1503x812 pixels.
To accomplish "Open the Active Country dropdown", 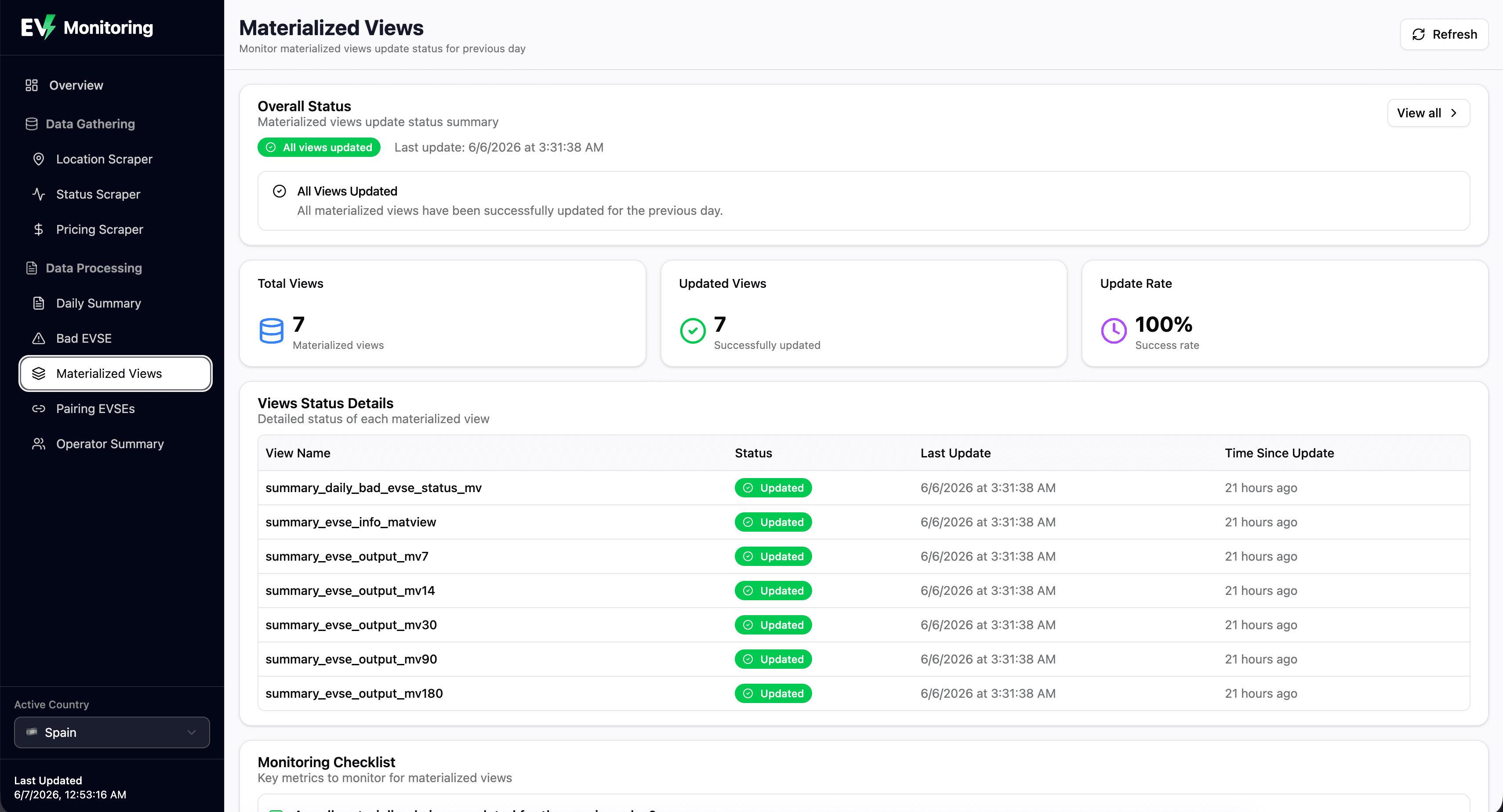I will tap(112, 732).
